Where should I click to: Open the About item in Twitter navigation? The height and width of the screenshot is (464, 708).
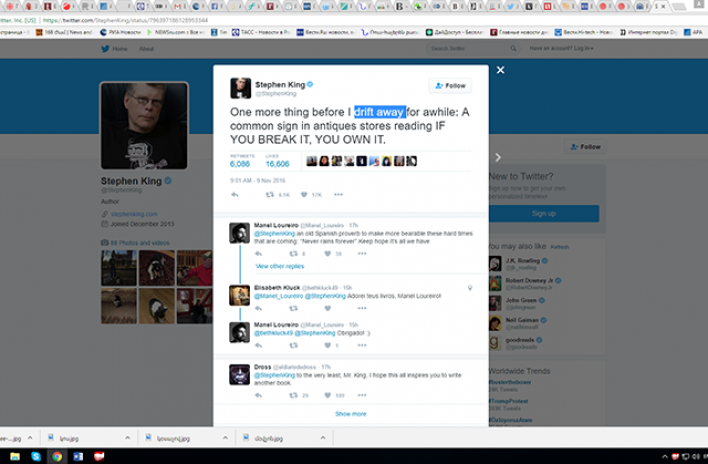coord(146,48)
